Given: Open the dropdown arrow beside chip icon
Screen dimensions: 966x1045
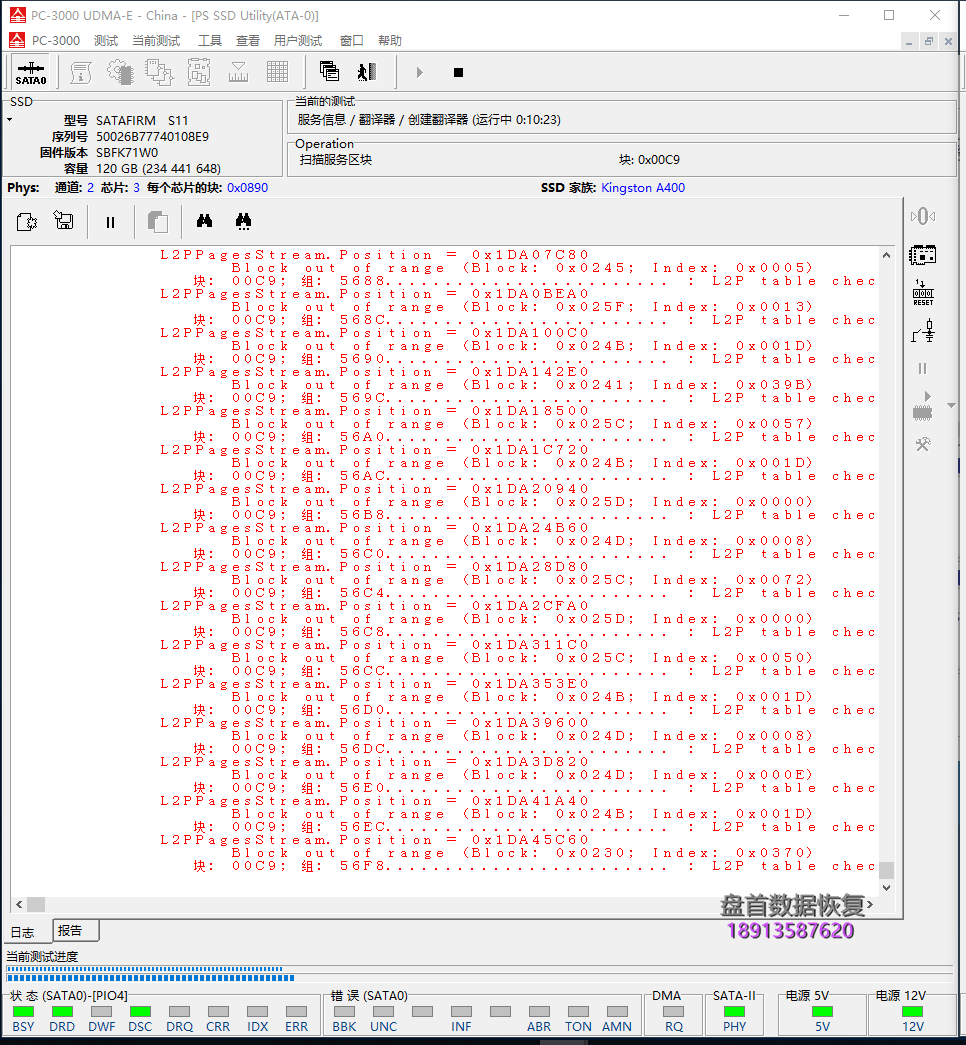Looking at the screenshot, I should [x=952, y=405].
